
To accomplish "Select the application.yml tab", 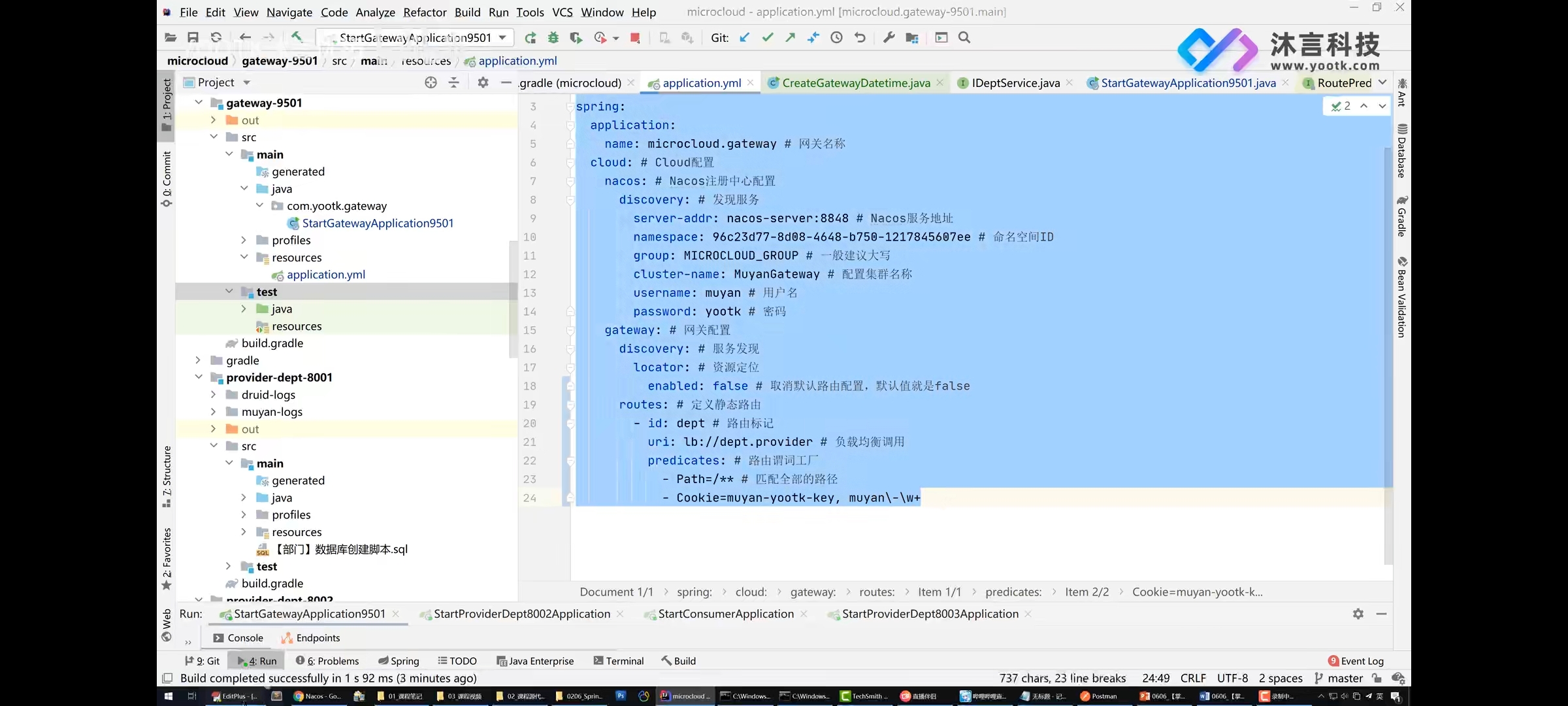I will coord(700,83).
